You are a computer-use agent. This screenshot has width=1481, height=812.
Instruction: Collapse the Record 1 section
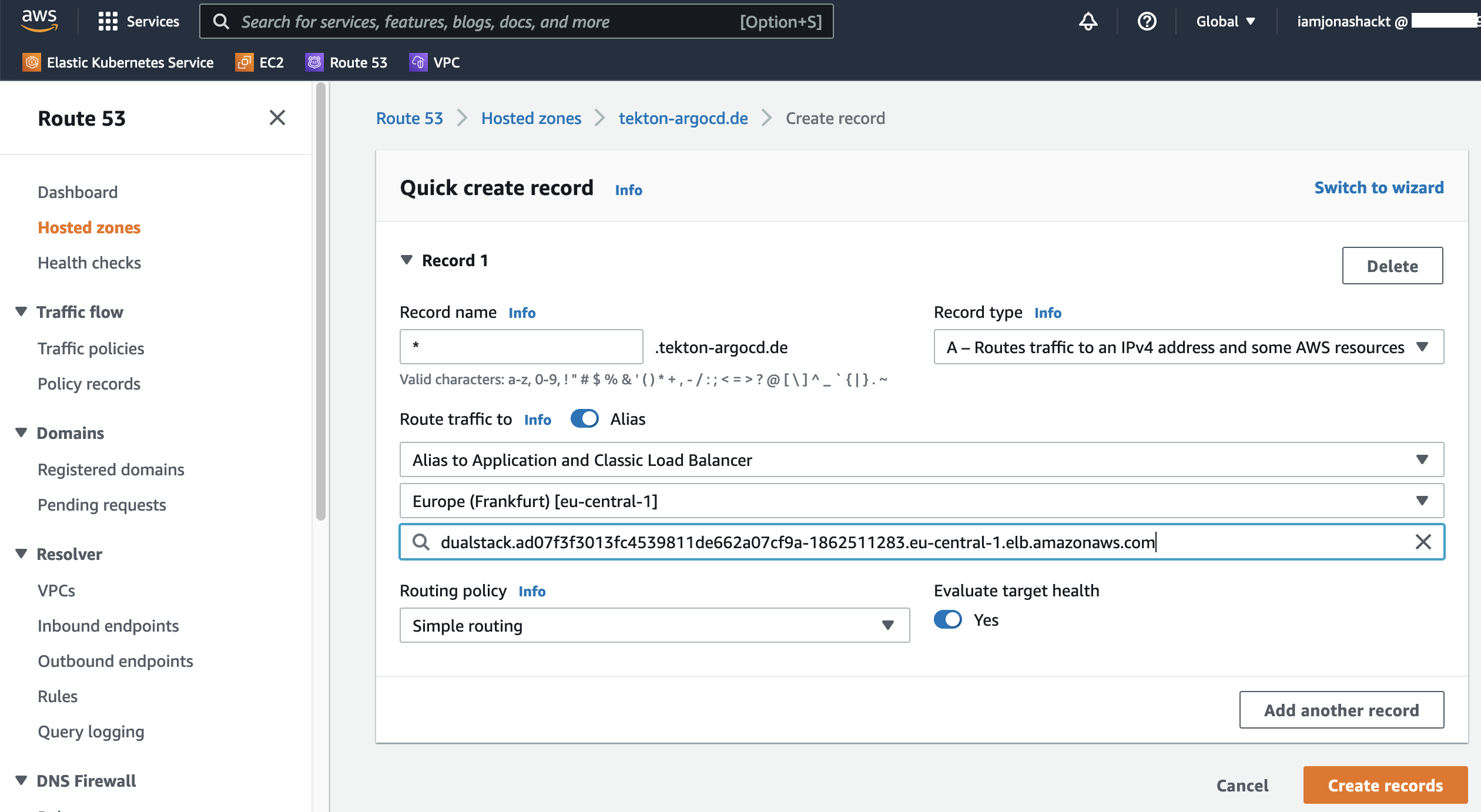(x=407, y=260)
